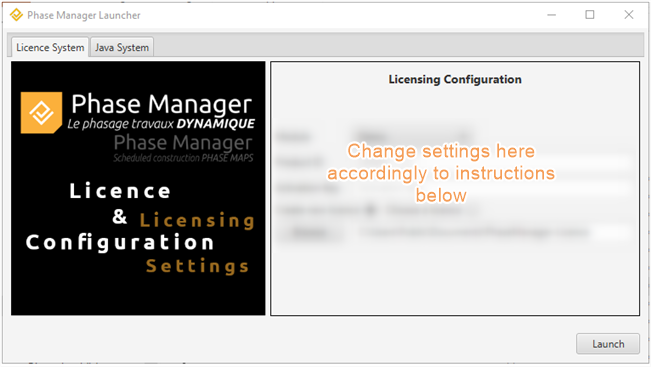This screenshot has height=367, width=651.
Task: Click the blurred file path field
Action: pos(493,232)
